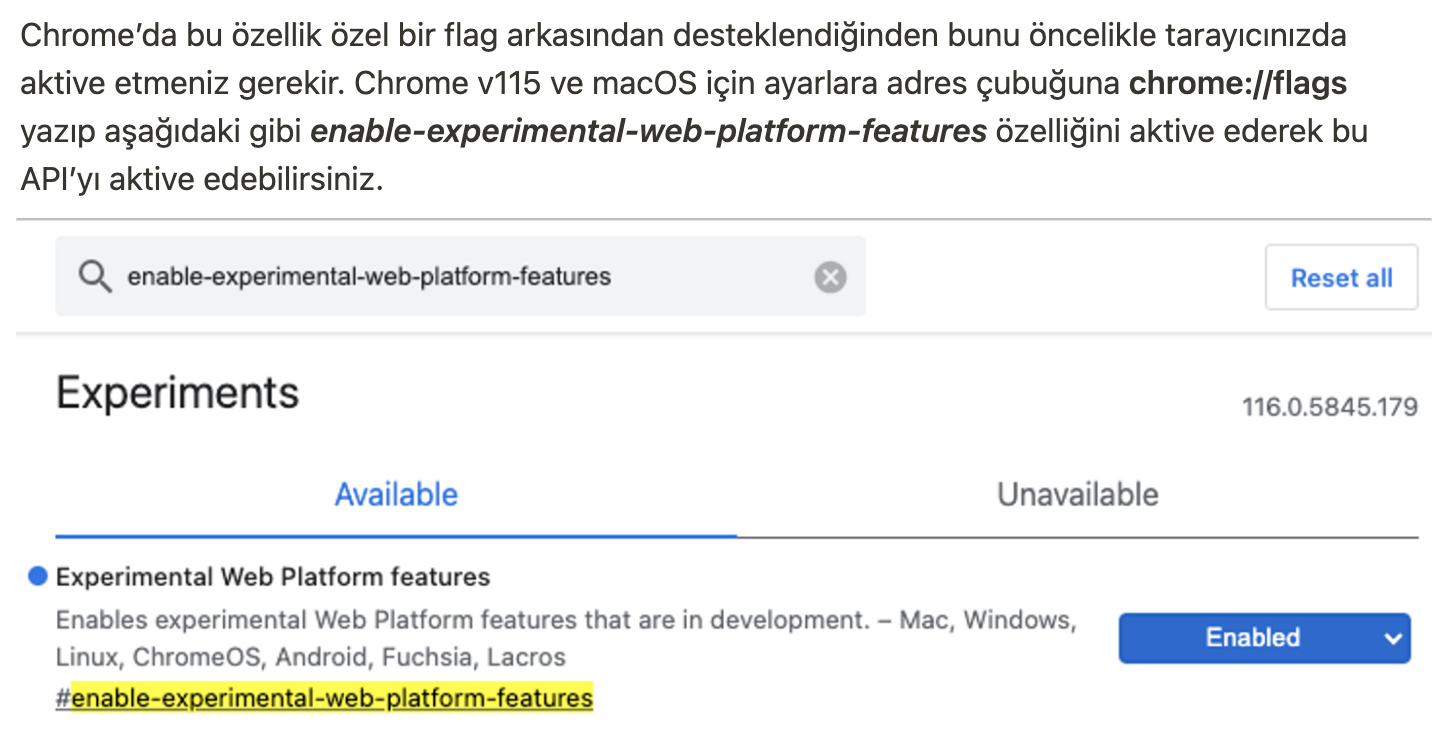
Task: Click the italic enable-experimental-web-platform-features text in the paragraph
Action: tap(649, 132)
